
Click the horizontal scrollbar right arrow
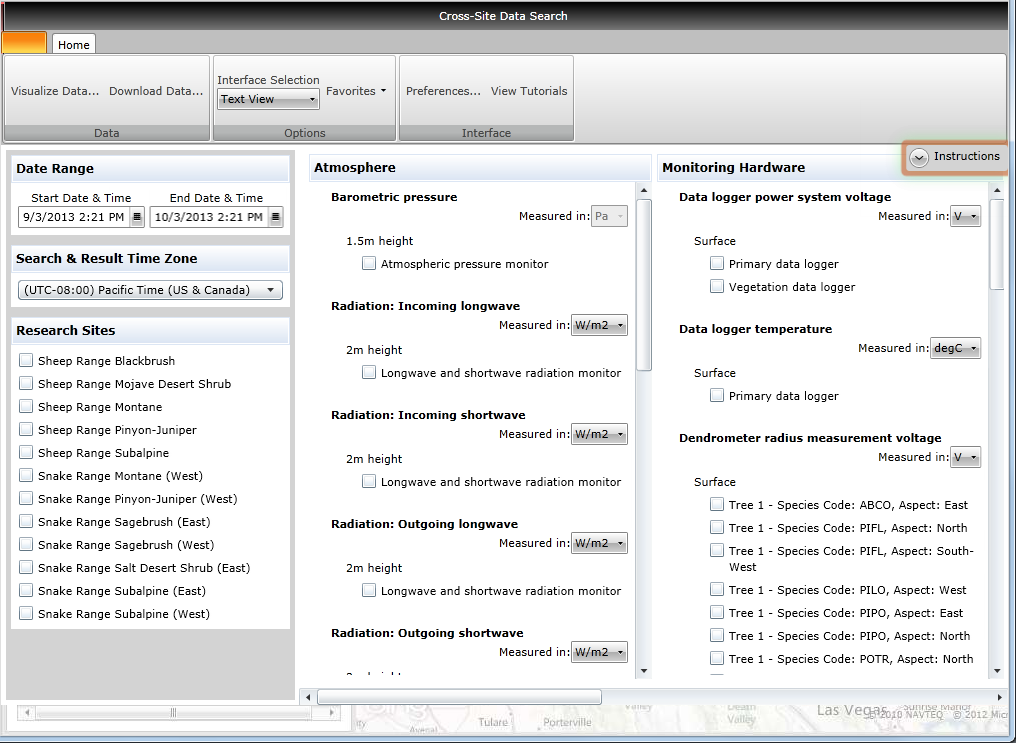[999, 697]
